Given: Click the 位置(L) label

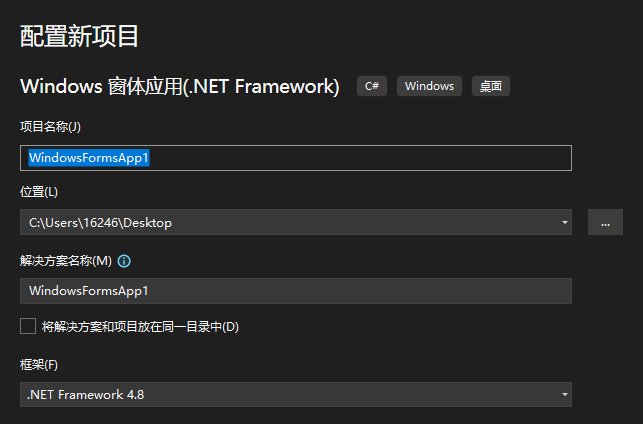Looking at the screenshot, I should [x=39, y=191].
